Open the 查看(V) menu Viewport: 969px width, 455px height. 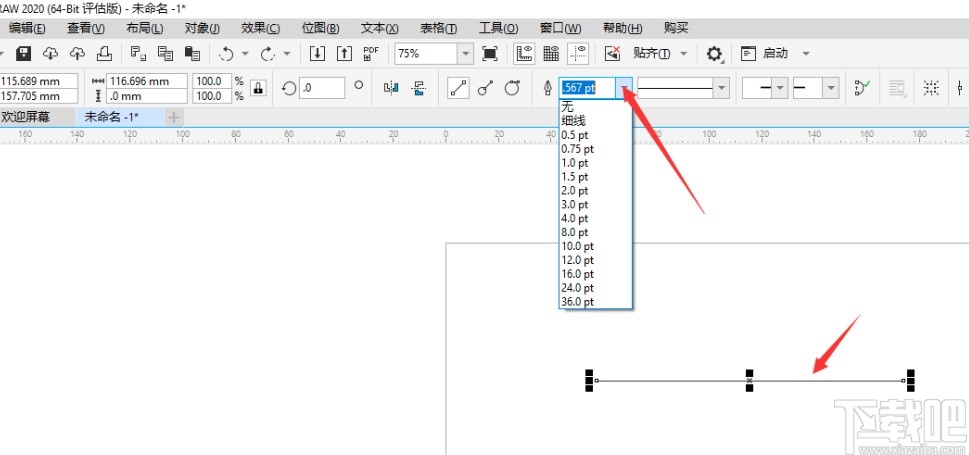(x=86, y=28)
